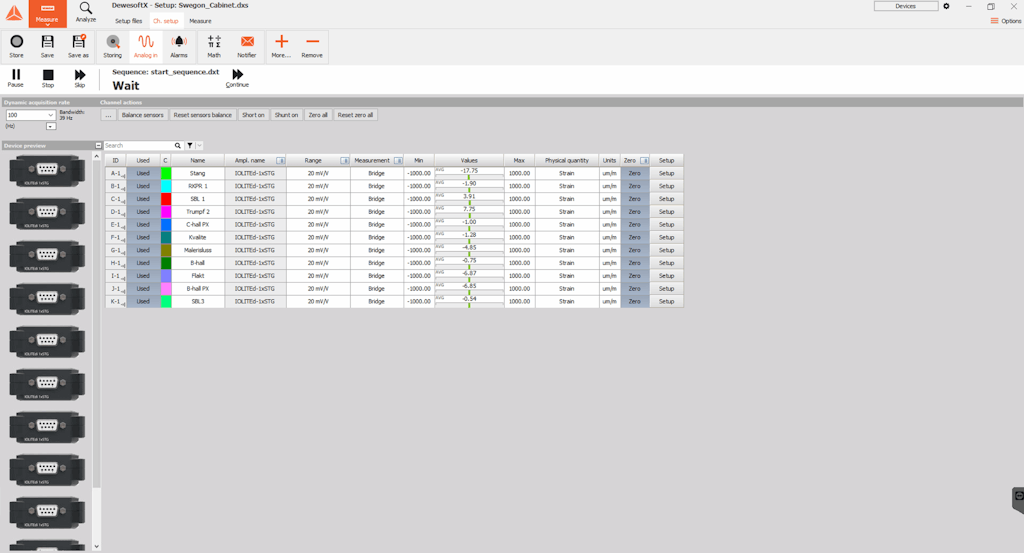The width and height of the screenshot is (1024, 553).
Task: Toggle Used for channel SBL 1
Action: click(x=143, y=199)
